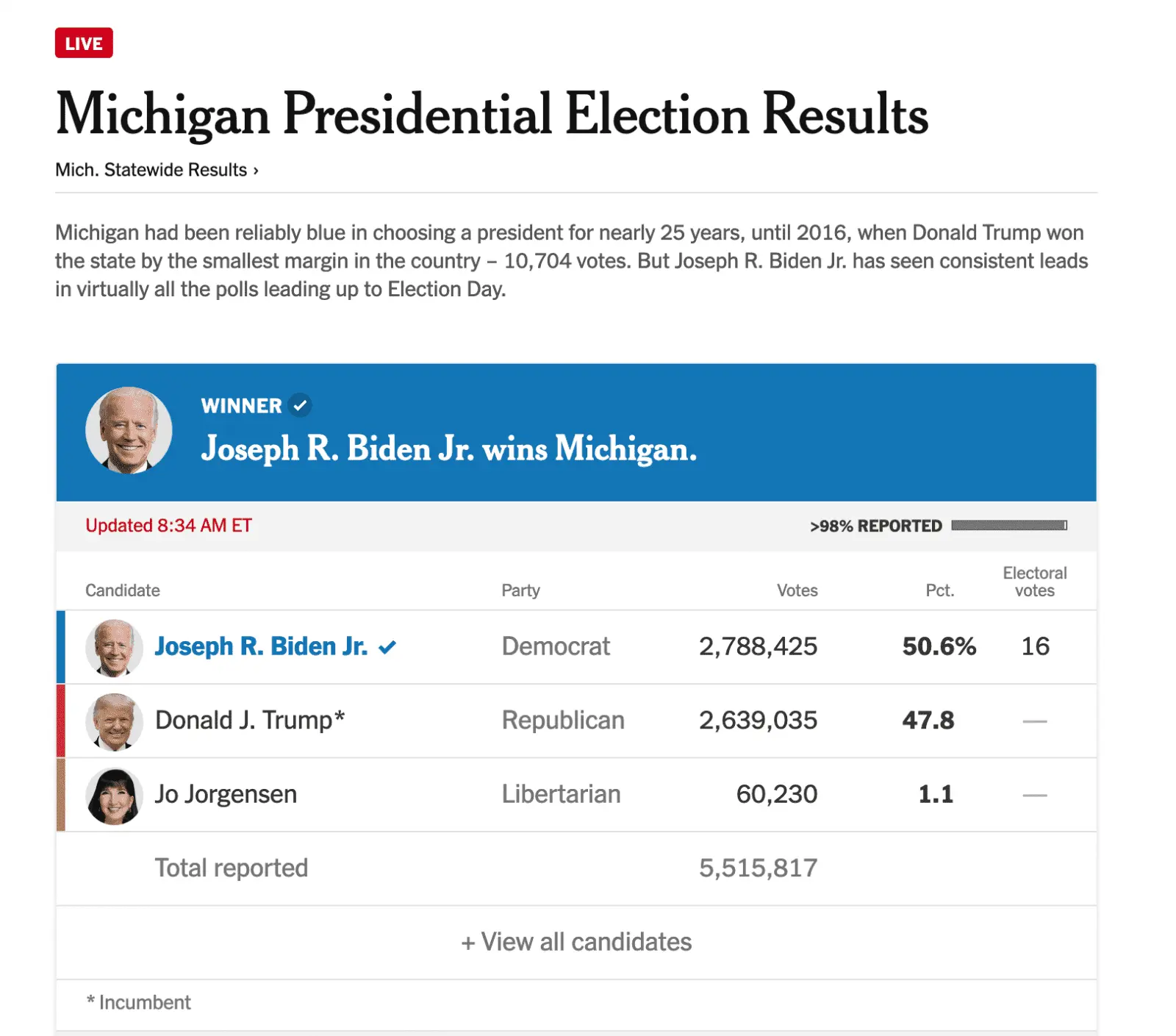1176x1036 pixels.
Task: Click the plus sign before View all candidates
Action: 467,943
